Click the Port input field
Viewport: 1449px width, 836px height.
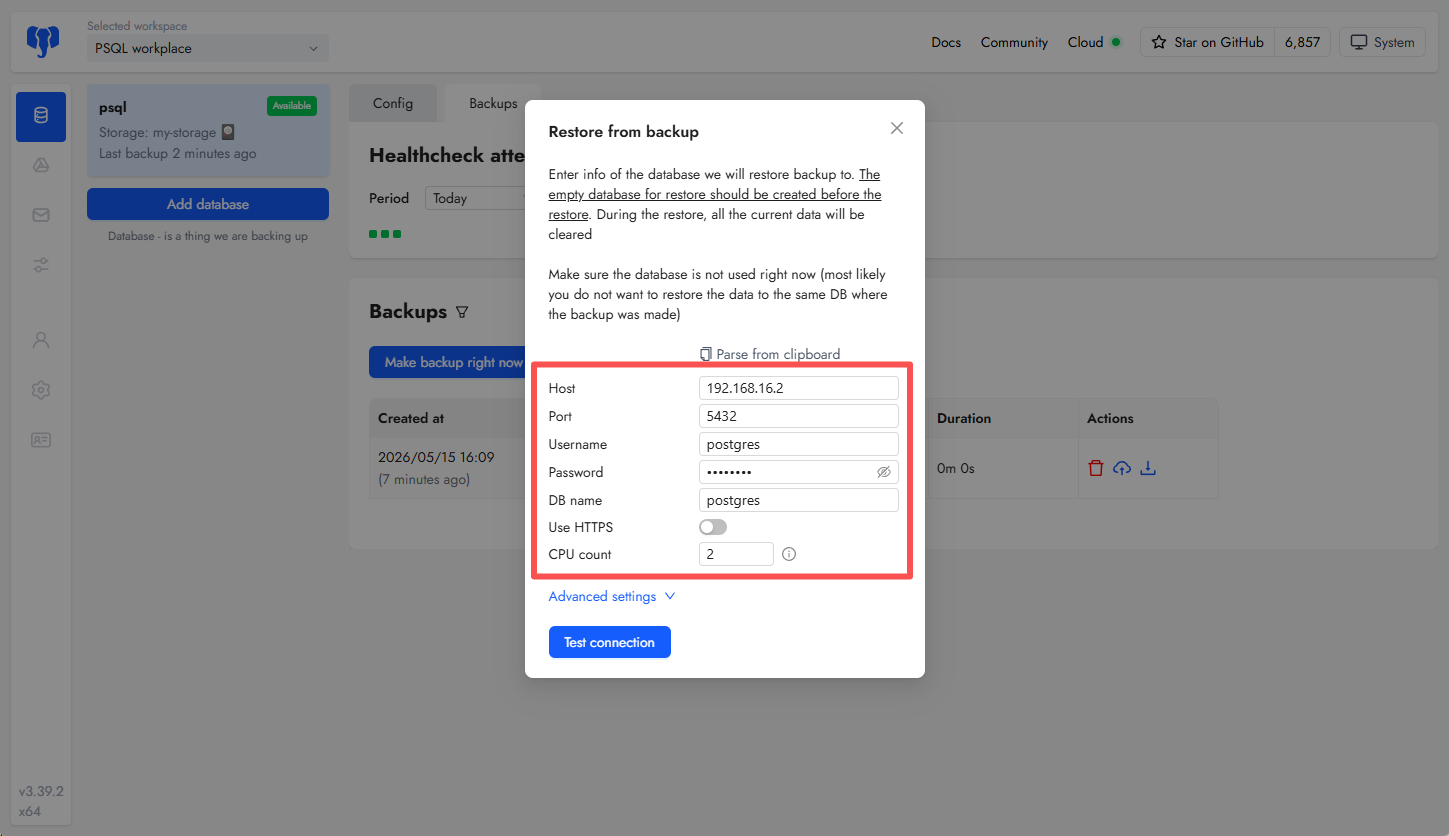point(799,416)
